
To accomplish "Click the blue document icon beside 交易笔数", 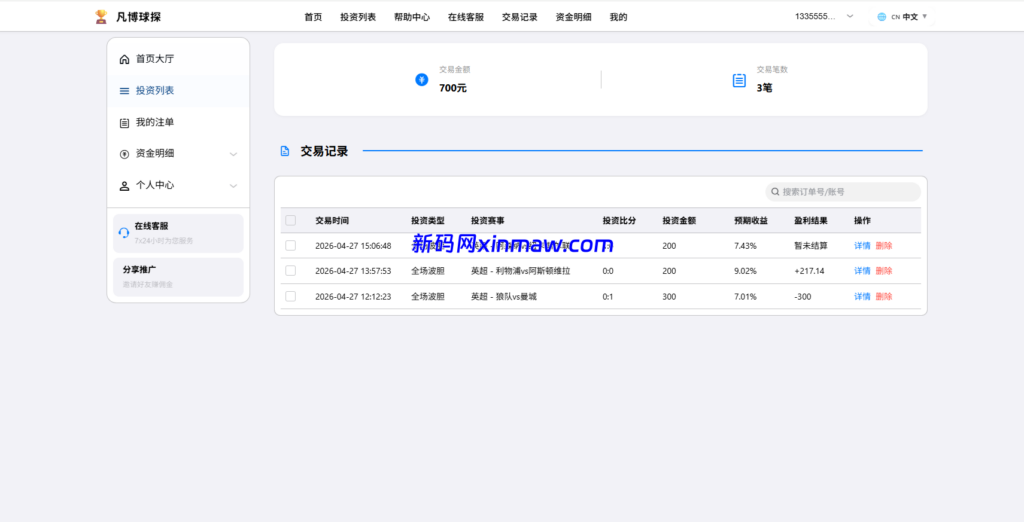I will click(x=739, y=80).
